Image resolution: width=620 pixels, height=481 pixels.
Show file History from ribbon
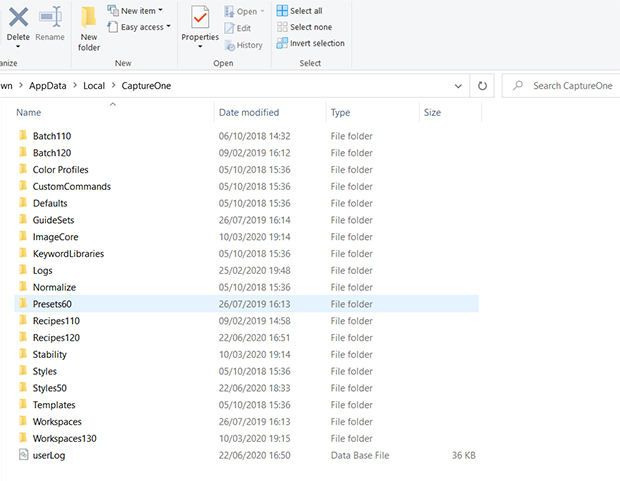tap(244, 45)
